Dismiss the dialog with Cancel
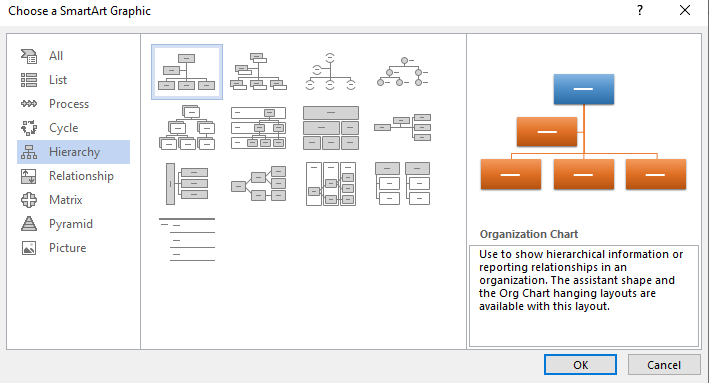 (x=664, y=364)
